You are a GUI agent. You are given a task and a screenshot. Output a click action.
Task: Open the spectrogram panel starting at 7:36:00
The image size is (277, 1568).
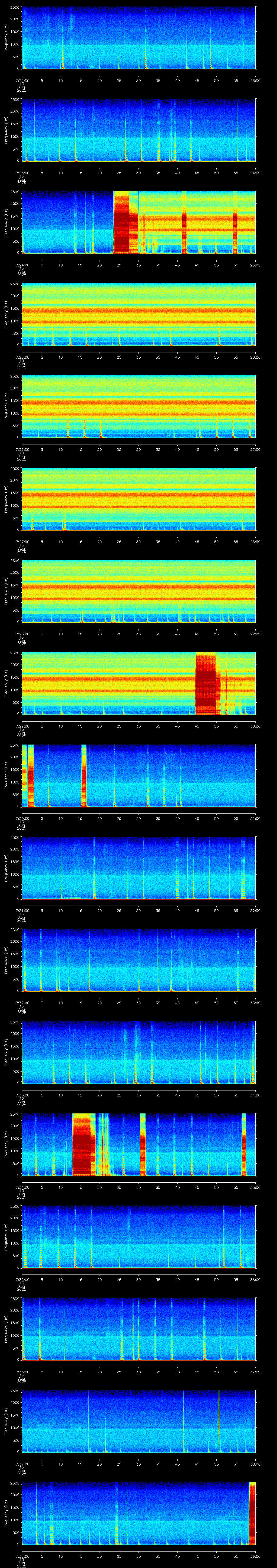(x=139, y=1329)
